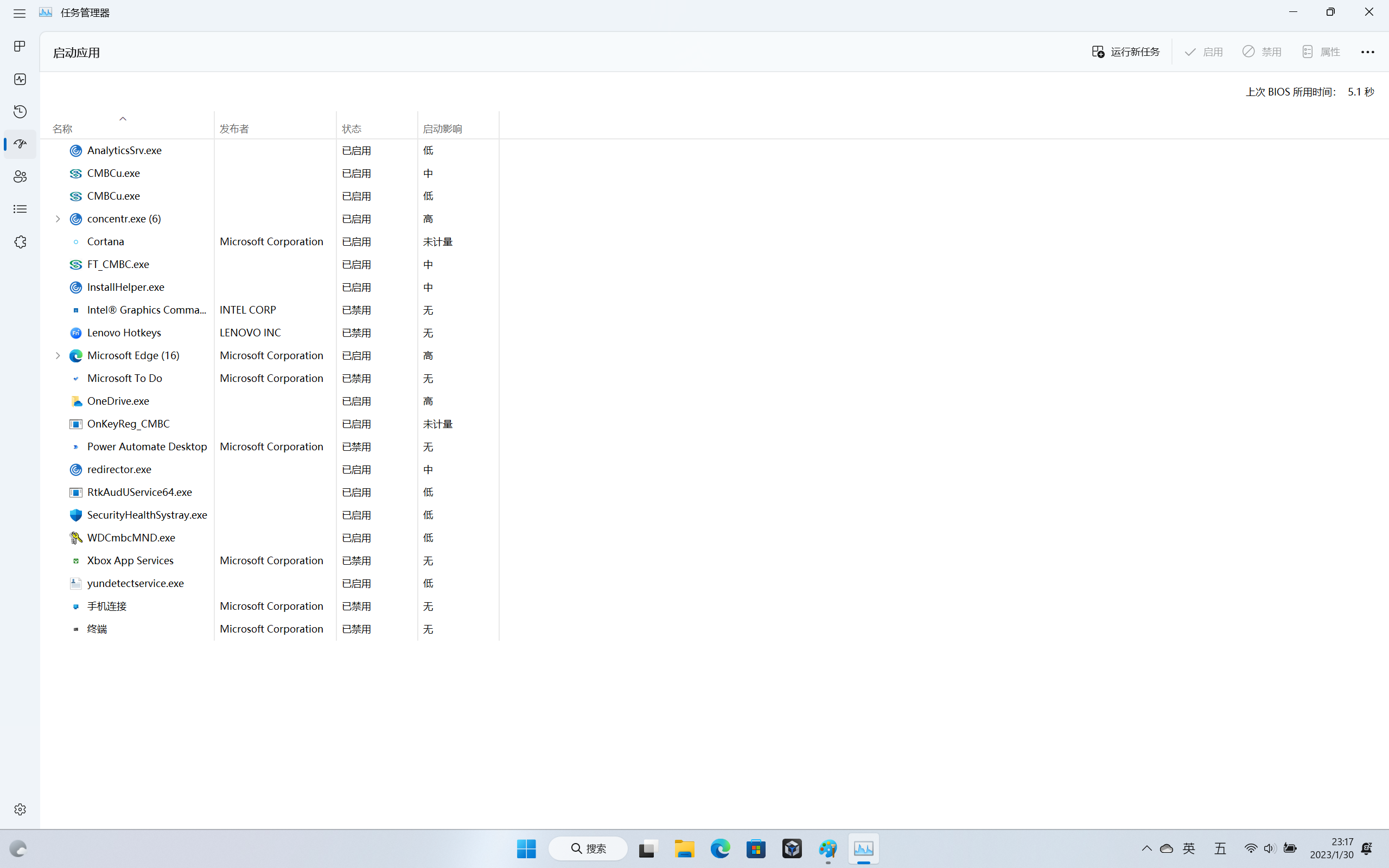The height and width of the screenshot is (868, 1389).
Task: Open the 23:17 clock and calendar
Action: click(1331, 848)
